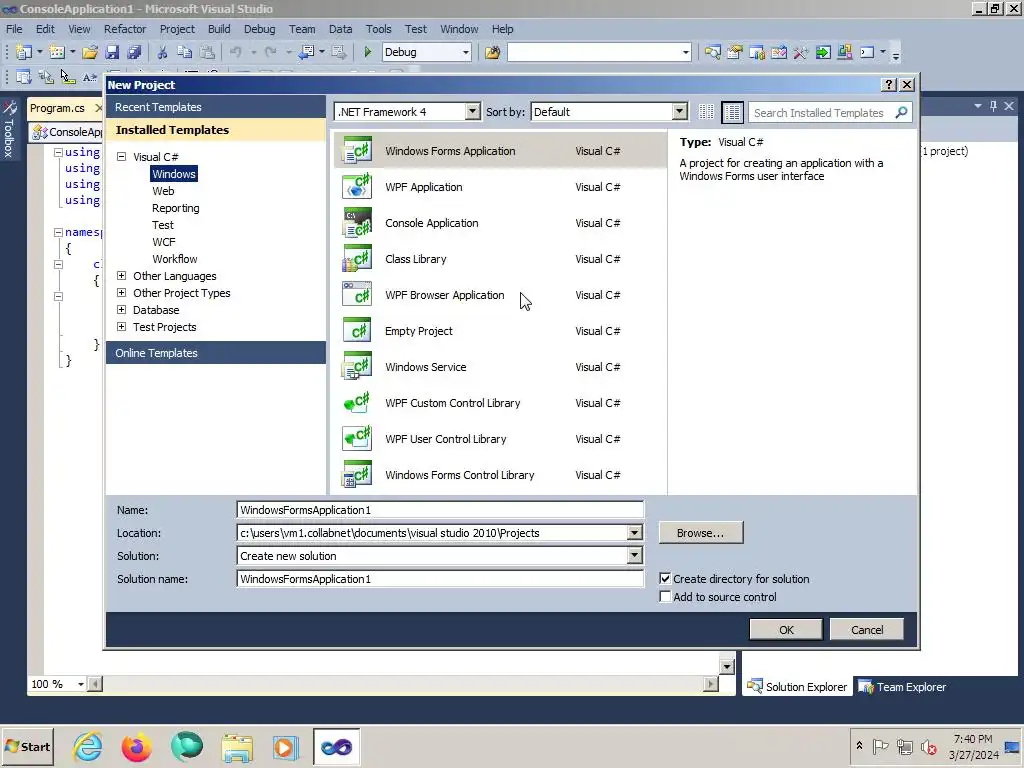Expand the Other Project Types node
1024x768 pixels.
tap(121, 293)
